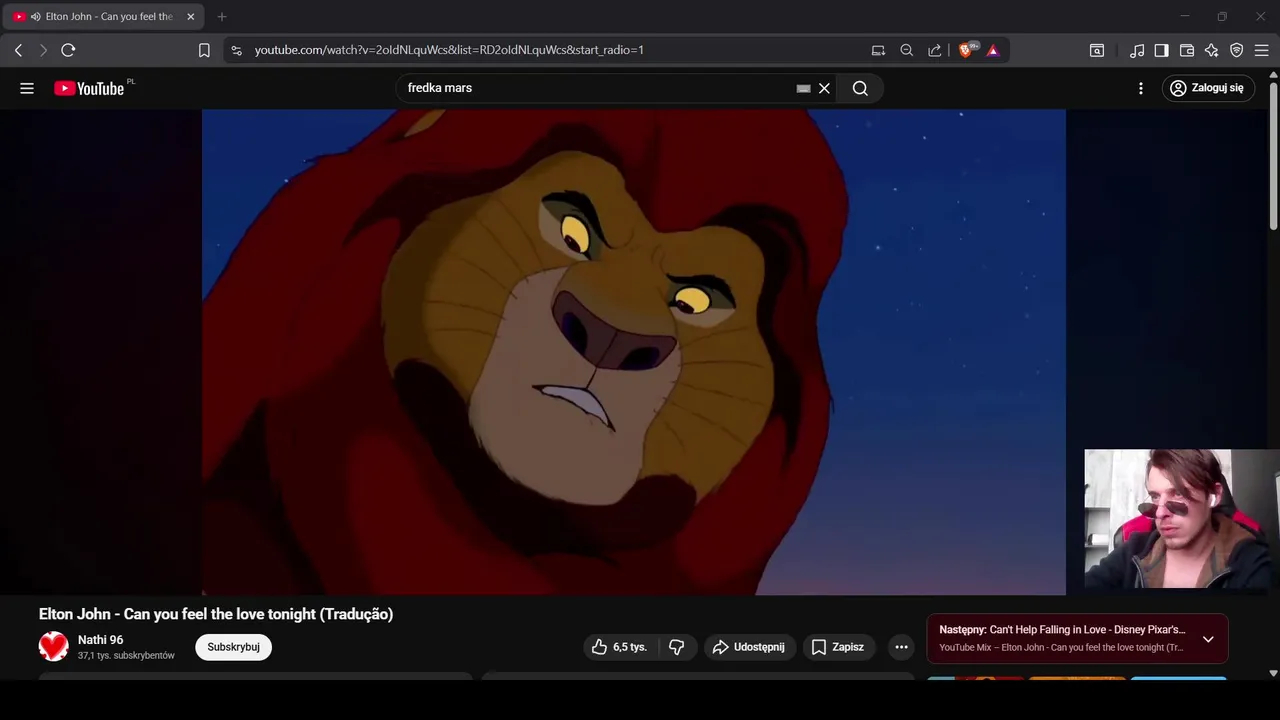1280x720 pixels.
Task: Click the webcam overlay thumbnail
Action: pos(1182,519)
